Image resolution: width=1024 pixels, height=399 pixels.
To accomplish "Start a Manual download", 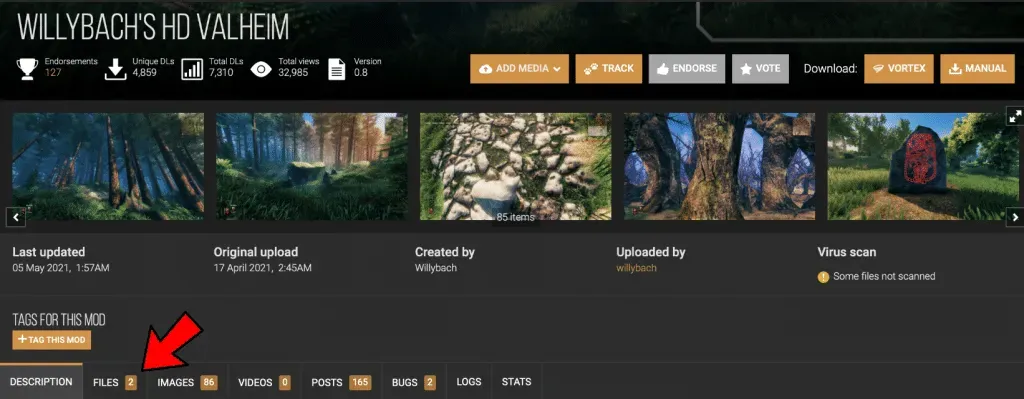I will (x=977, y=69).
